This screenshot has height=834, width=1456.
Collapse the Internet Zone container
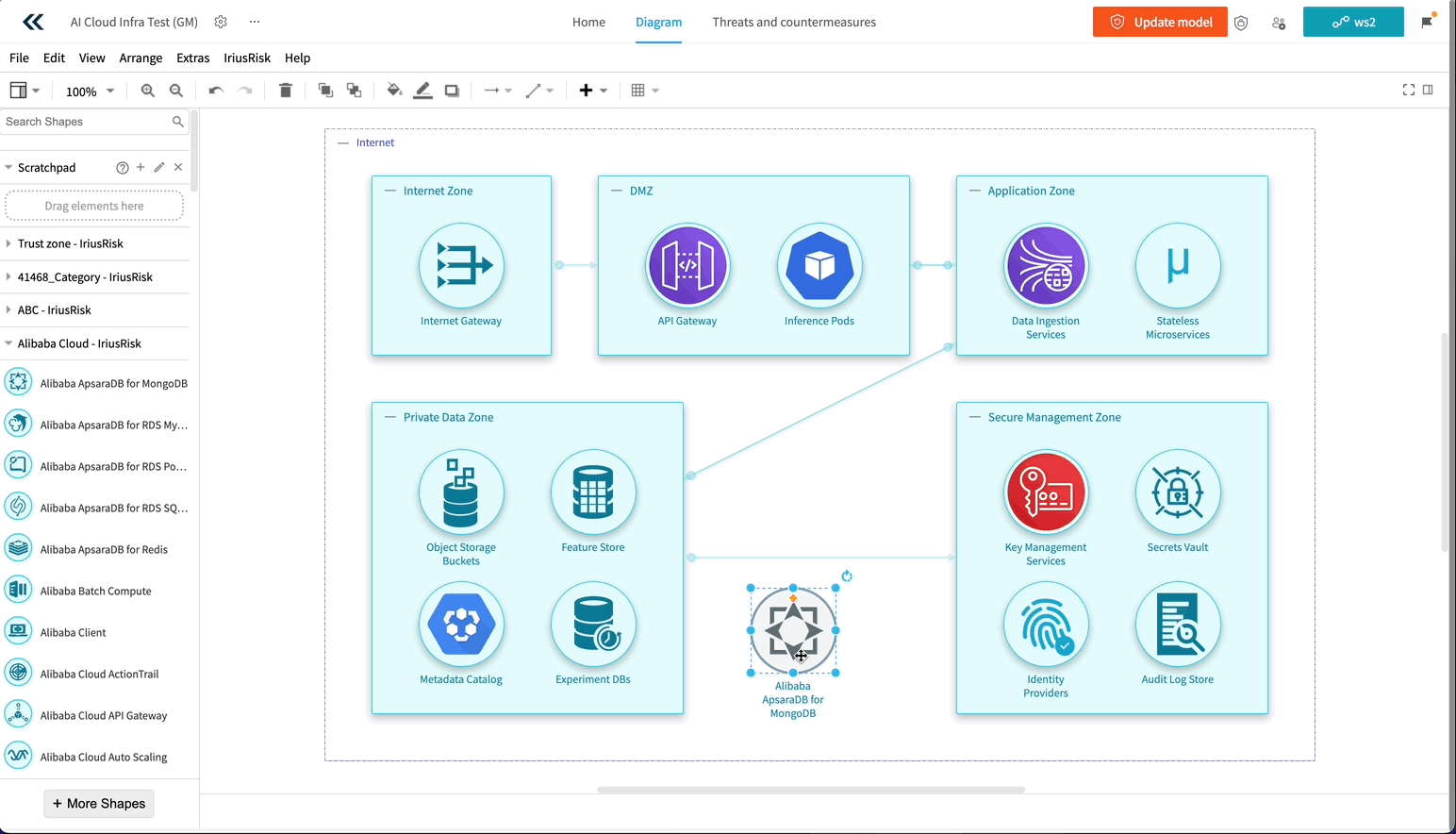point(390,191)
